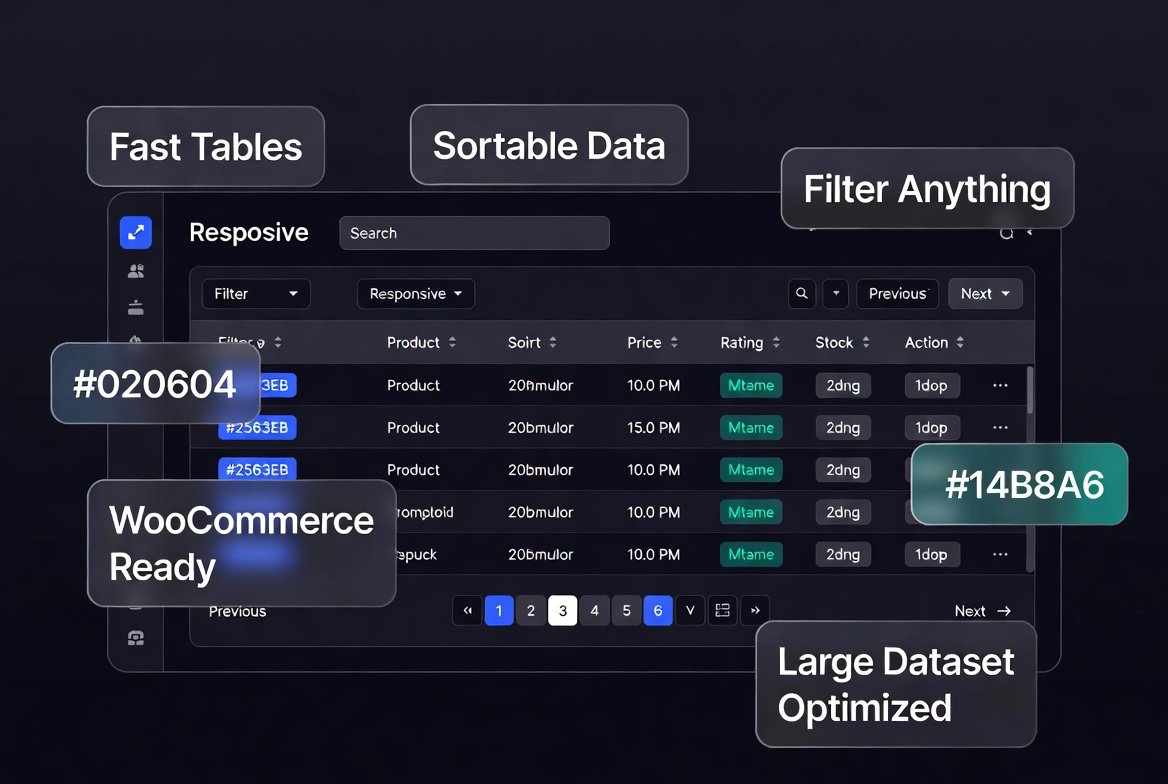Click the grid layout icon in pagination
1168x784 pixels.
[x=723, y=610]
